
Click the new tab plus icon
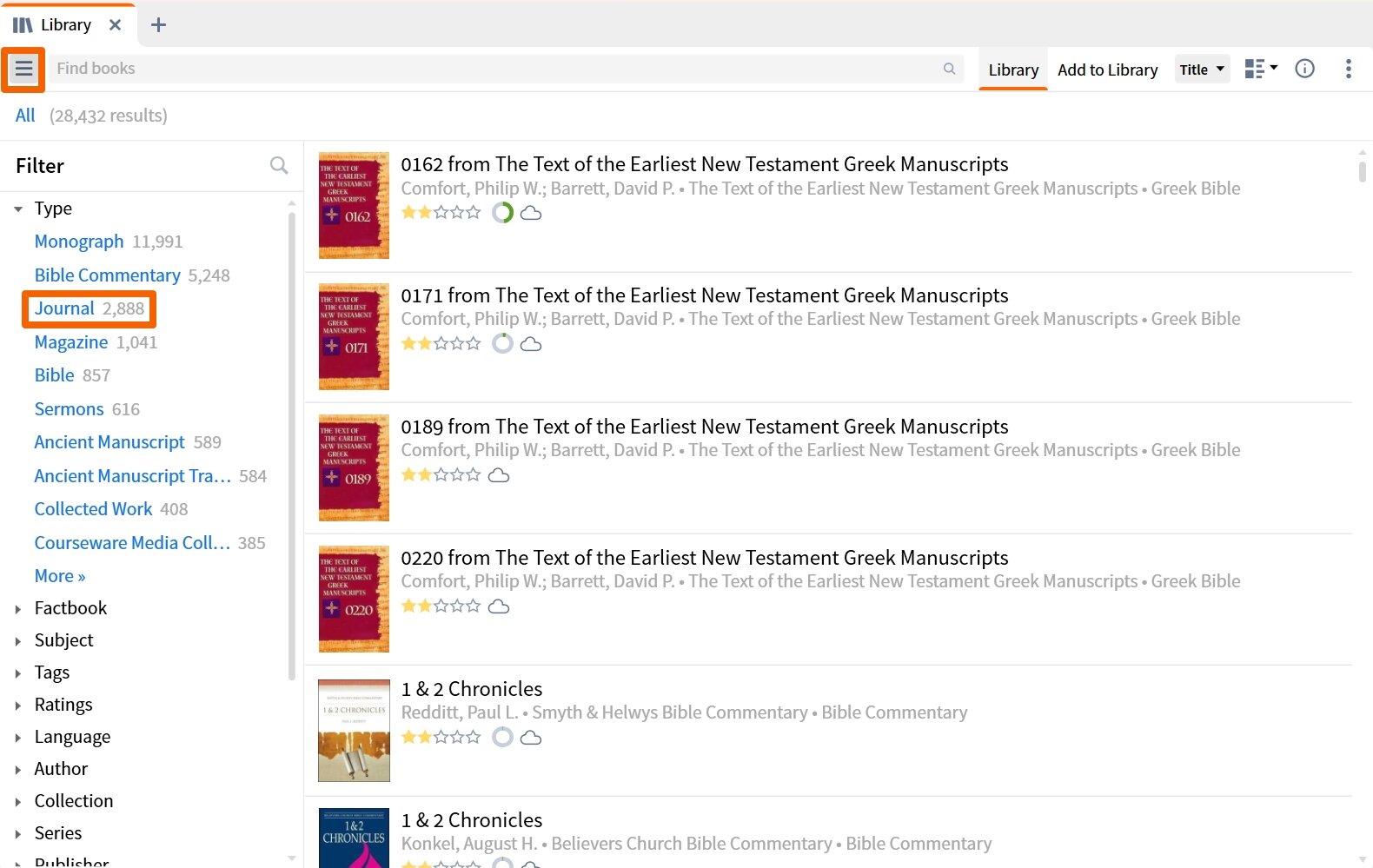[x=158, y=25]
